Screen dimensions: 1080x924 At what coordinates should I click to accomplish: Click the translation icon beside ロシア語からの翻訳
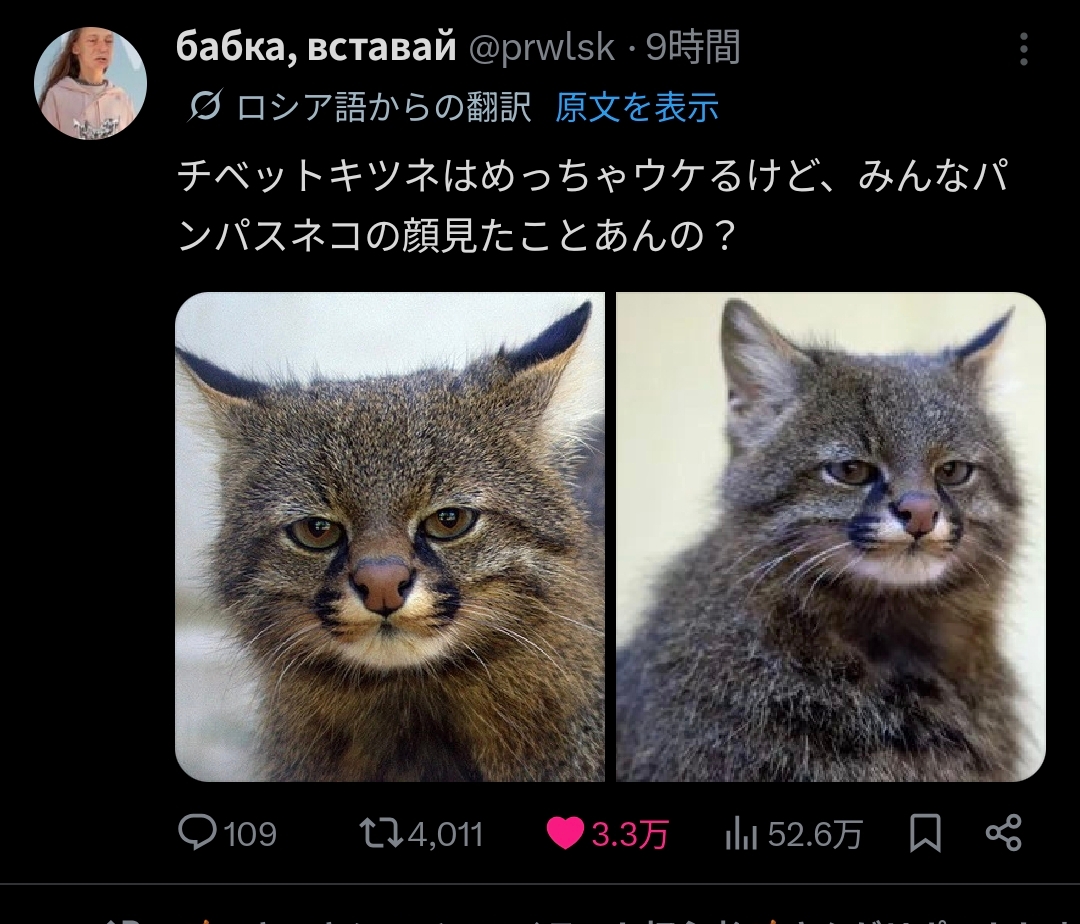pyautogui.click(x=204, y=107)
